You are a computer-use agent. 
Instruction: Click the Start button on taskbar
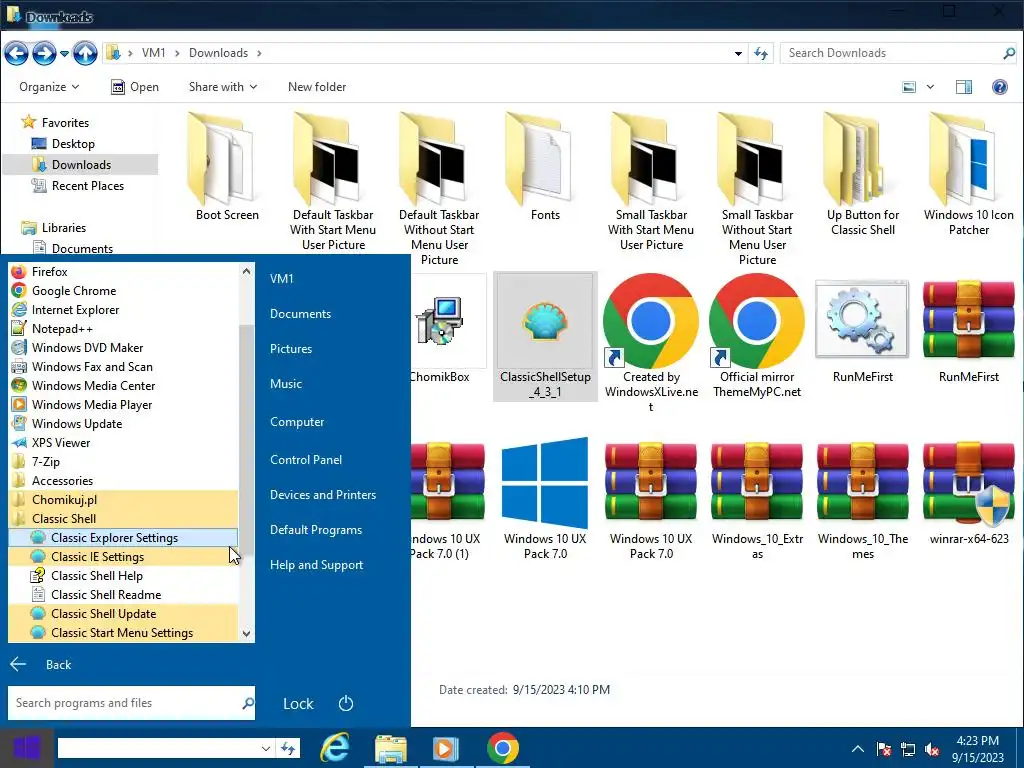(x=27, y=748)
